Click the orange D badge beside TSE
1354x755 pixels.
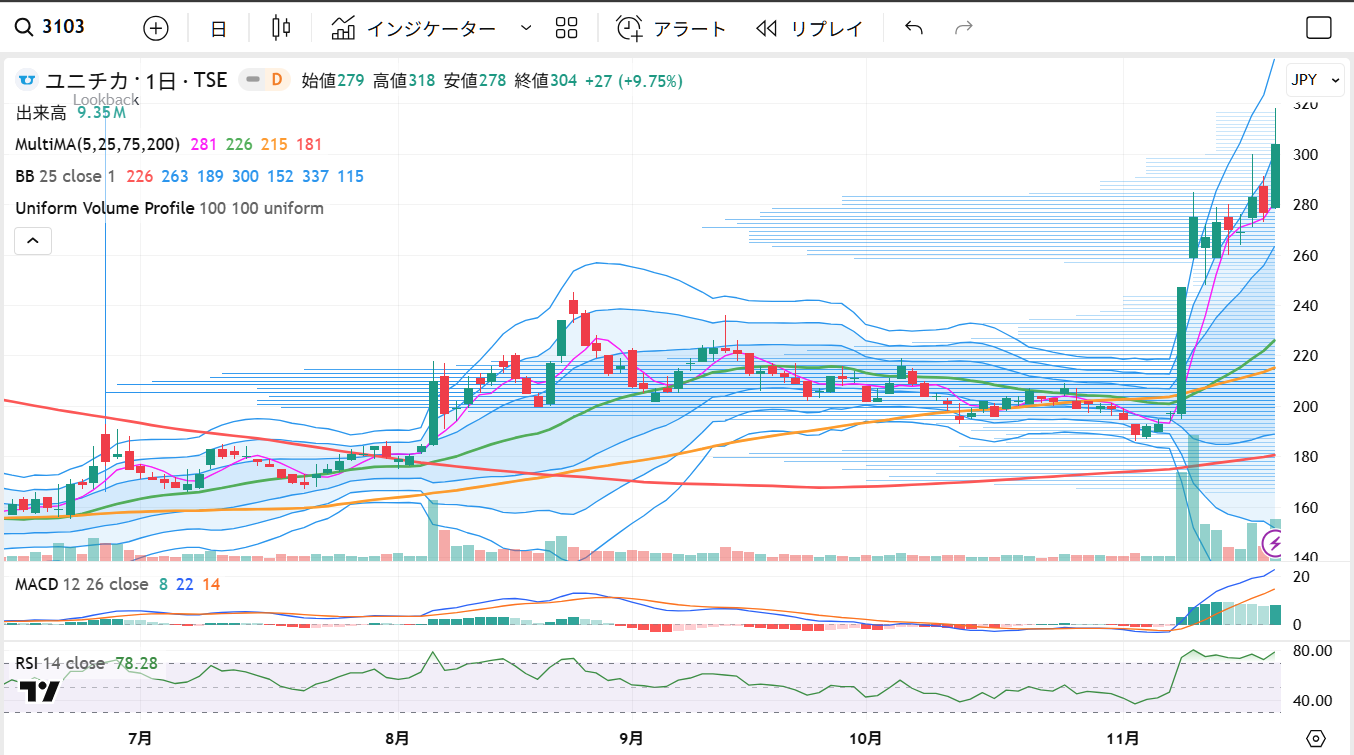[277, 80]
